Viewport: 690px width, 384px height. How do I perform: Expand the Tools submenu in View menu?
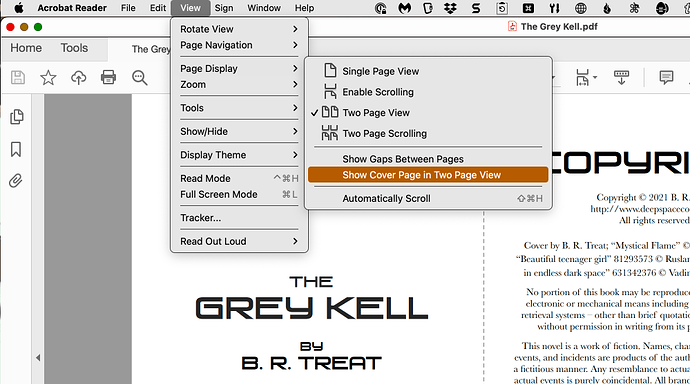[239, 108]
